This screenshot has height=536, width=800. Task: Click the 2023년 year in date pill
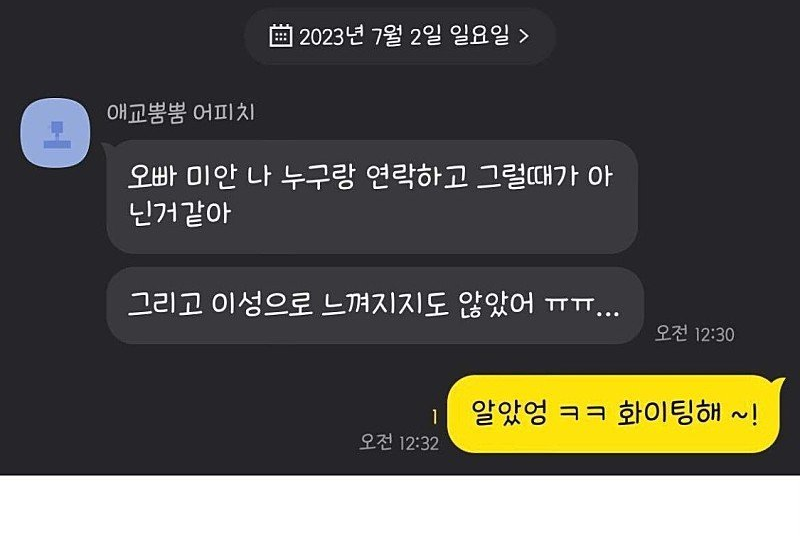(331, 37)
